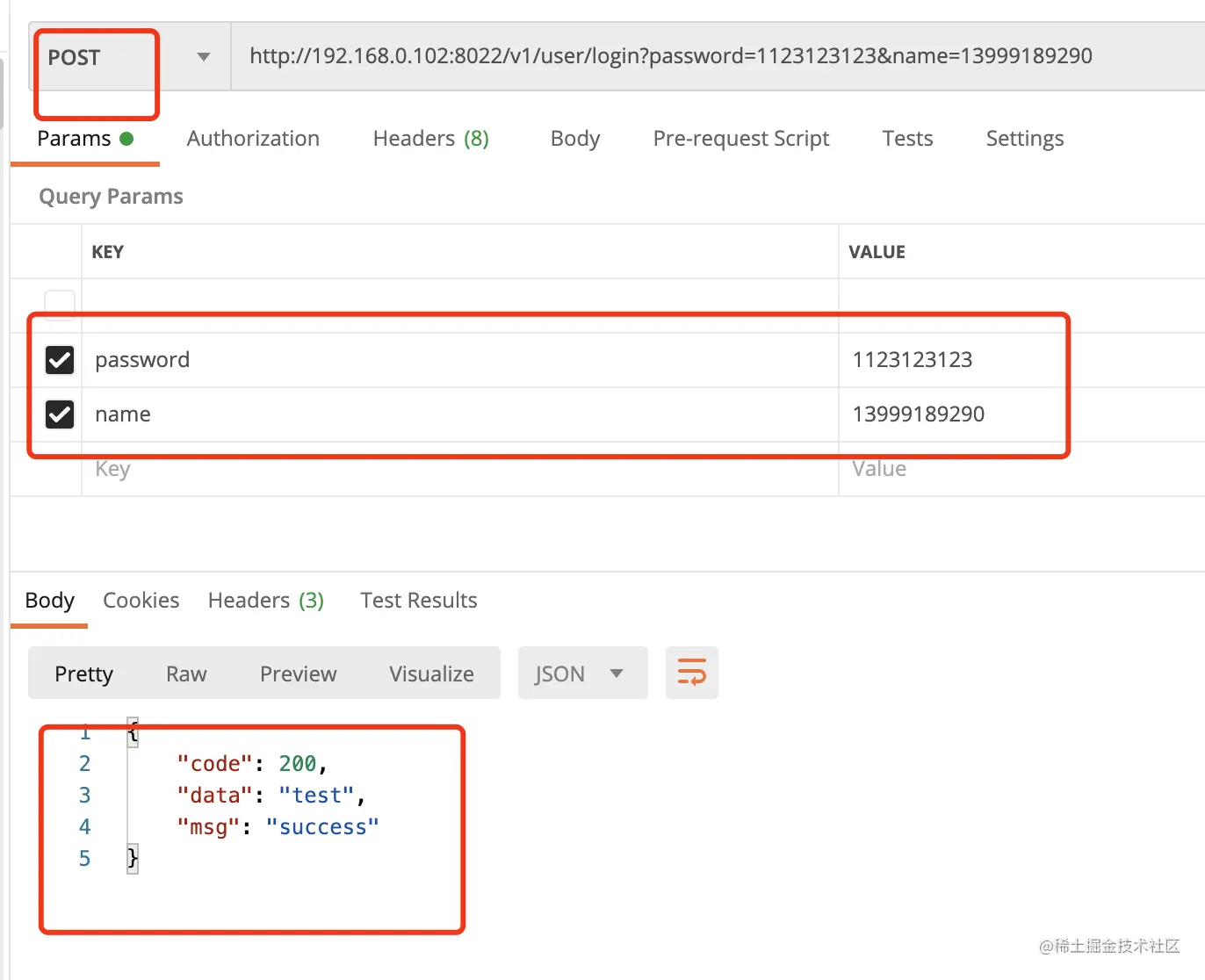Click value 13999189290
This screenshot has width=1205, height=980.
919,414
